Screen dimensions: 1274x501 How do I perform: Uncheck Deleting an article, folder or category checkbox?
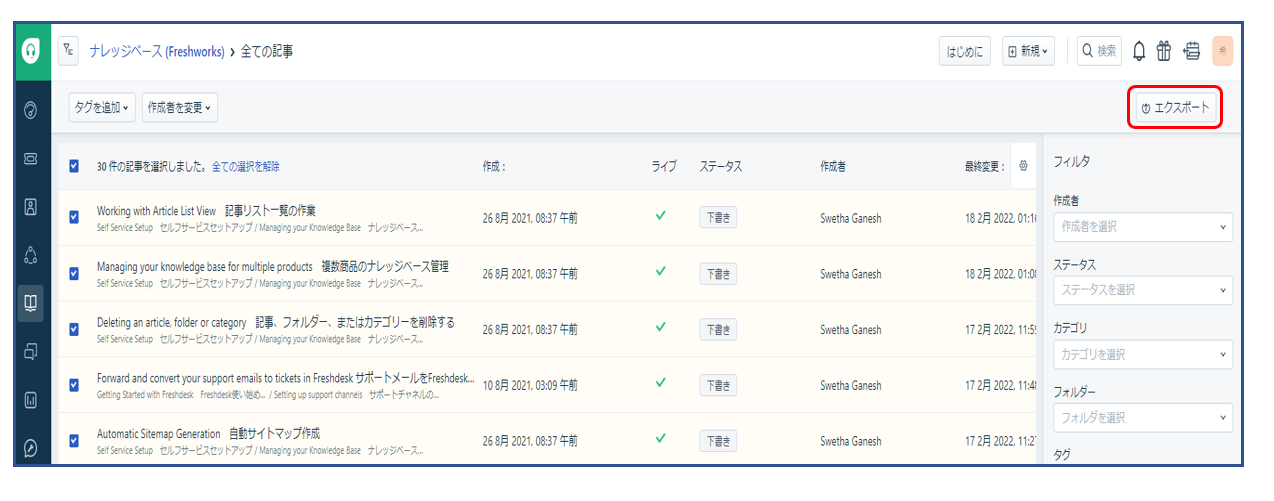coord(74,329)
